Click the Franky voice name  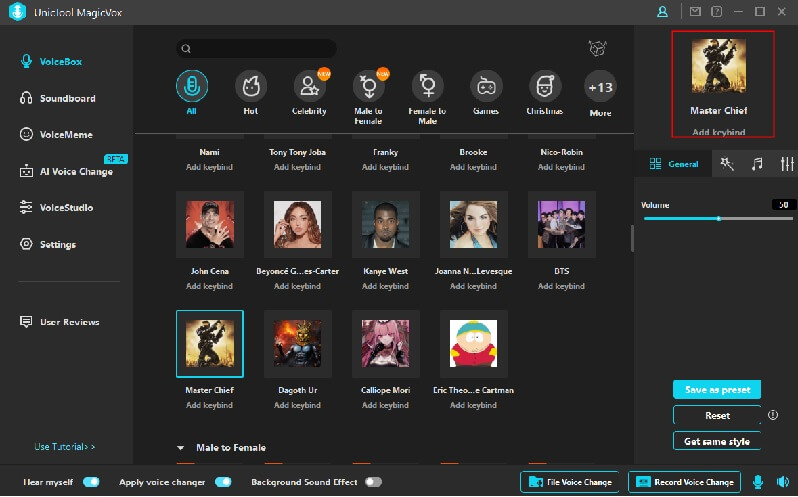click(386, 152)
